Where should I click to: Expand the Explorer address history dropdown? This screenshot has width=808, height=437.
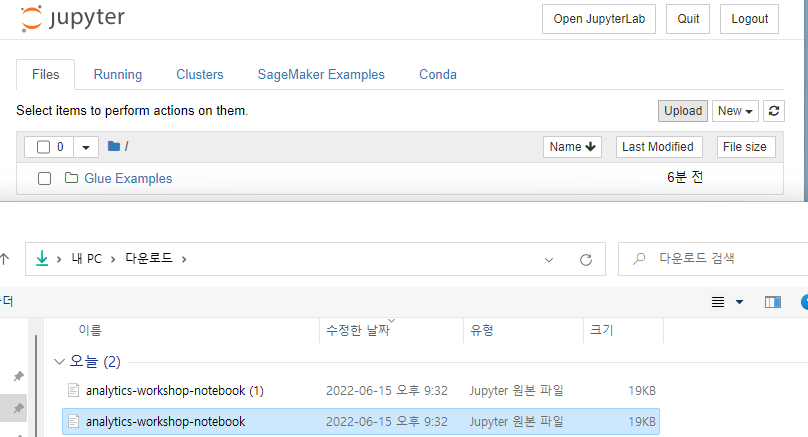pyautogui.click(x=549, y=260)
